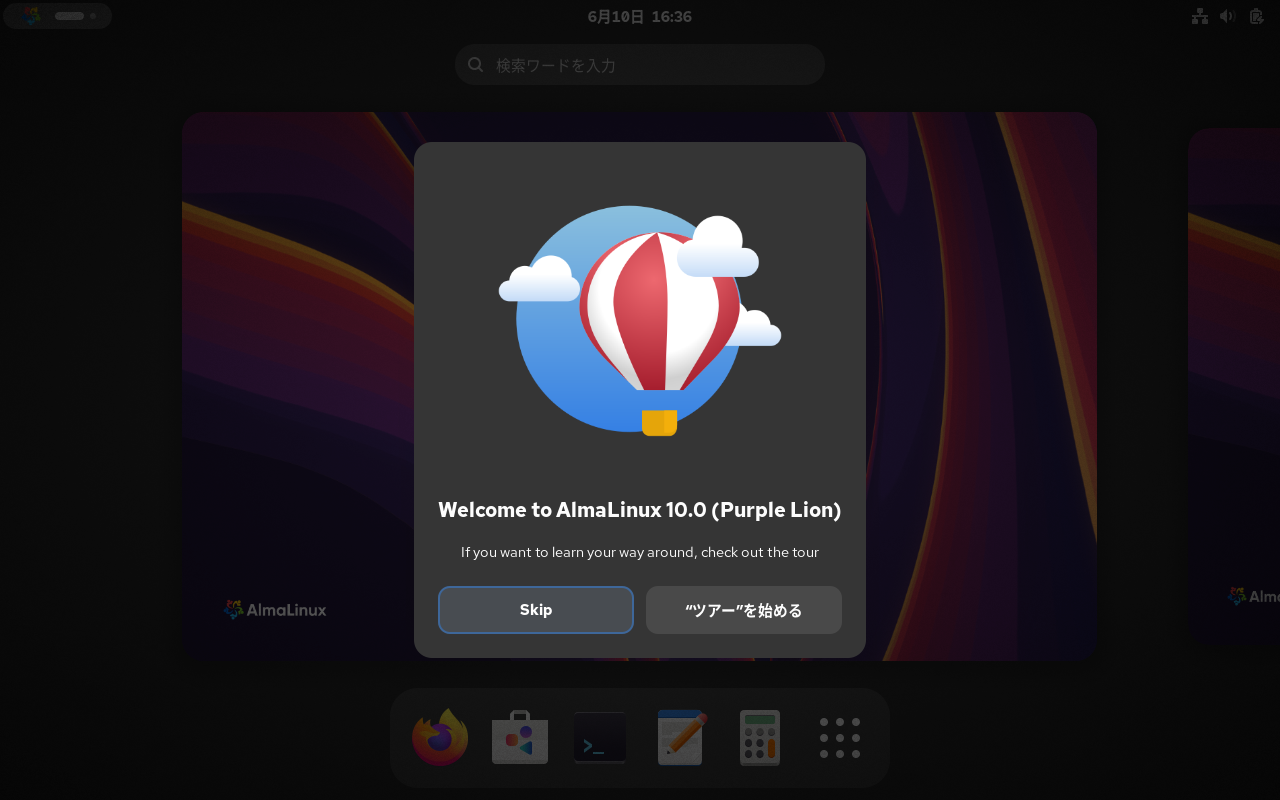The height and width of the screenshot is (800, 1280).
Task: Click the 検索ワードを入力 search field
Action: [639, 64]
